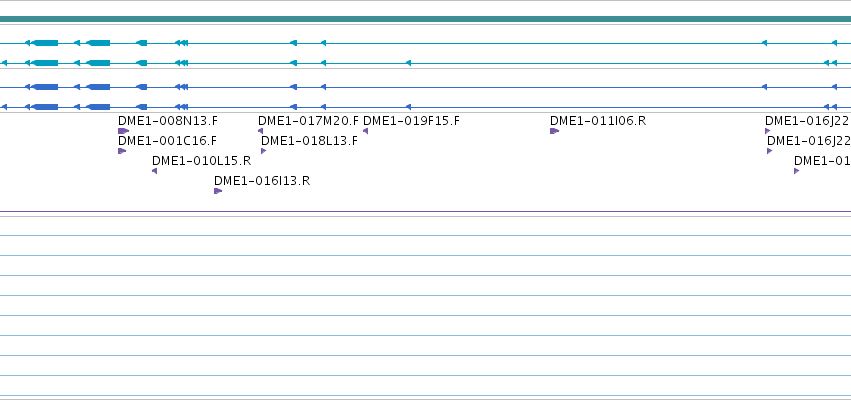Click the small arrow glyph under DME1-017M20.F
This screenshot has height=400, width=851.
pos(261,131)
